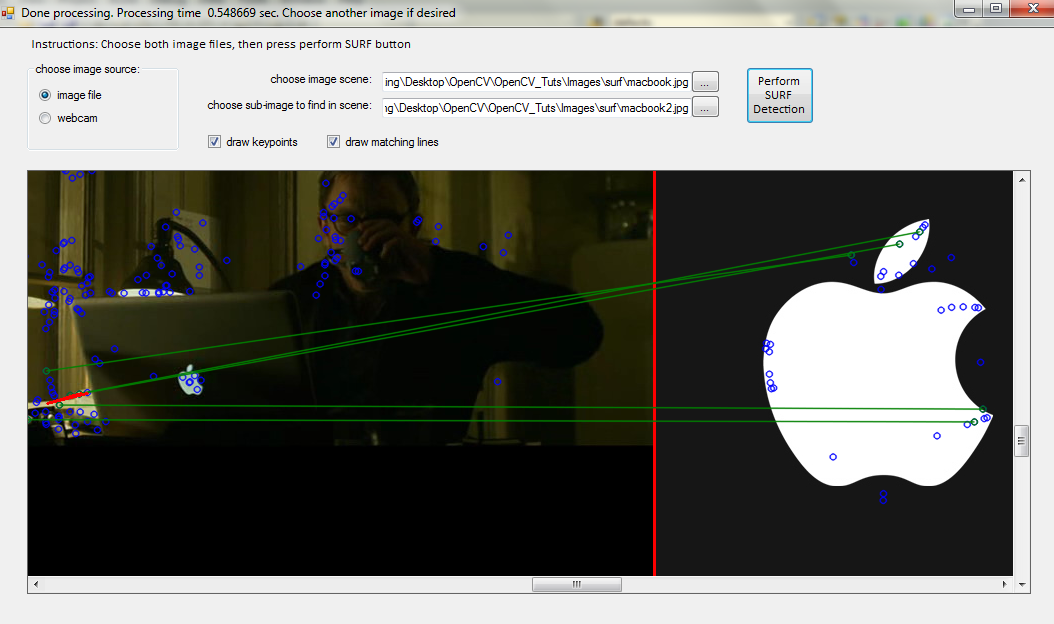Click the vertical scrollbar thumb
1054x624 pixels.
pos(1021,441)
